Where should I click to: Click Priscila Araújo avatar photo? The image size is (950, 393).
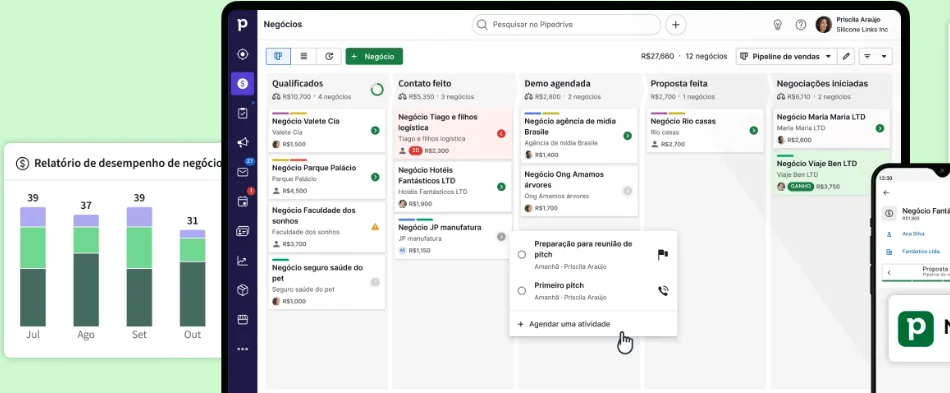coord(823,25)
